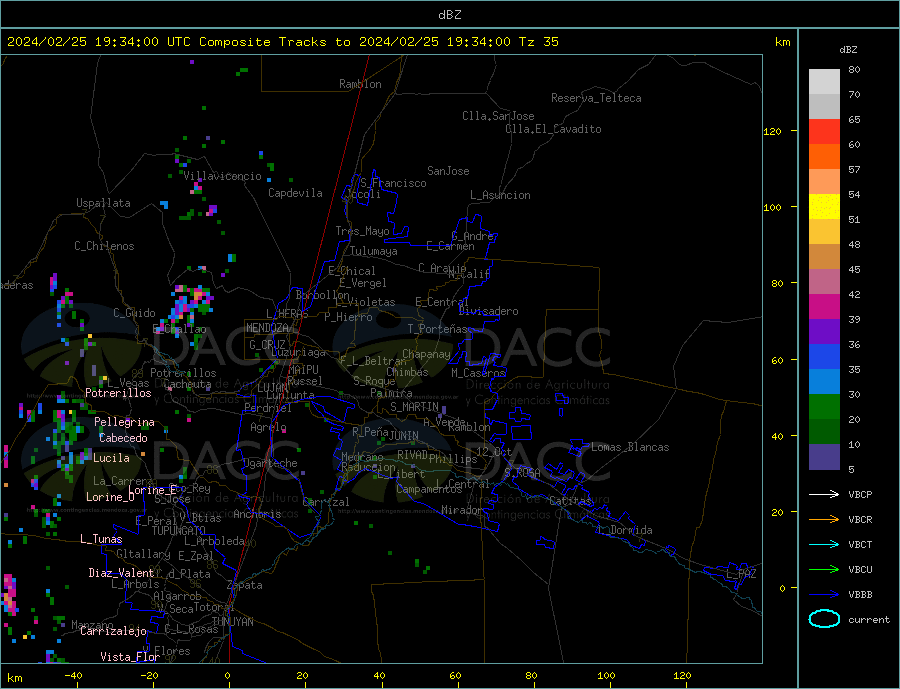Click the MAIPU label
The image size is (900, 689).
click(x=303, y=370)
